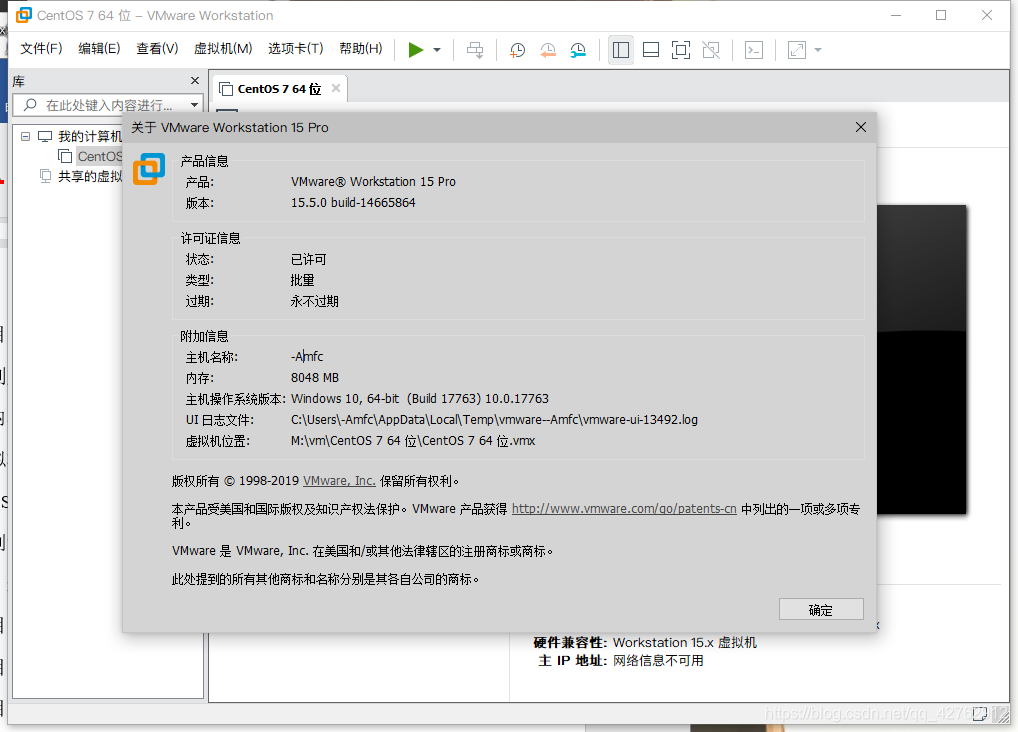This screenshot has height=732, width=1018.
Task: Take a snapshot of the virtual machine
Action: [517, 50]
